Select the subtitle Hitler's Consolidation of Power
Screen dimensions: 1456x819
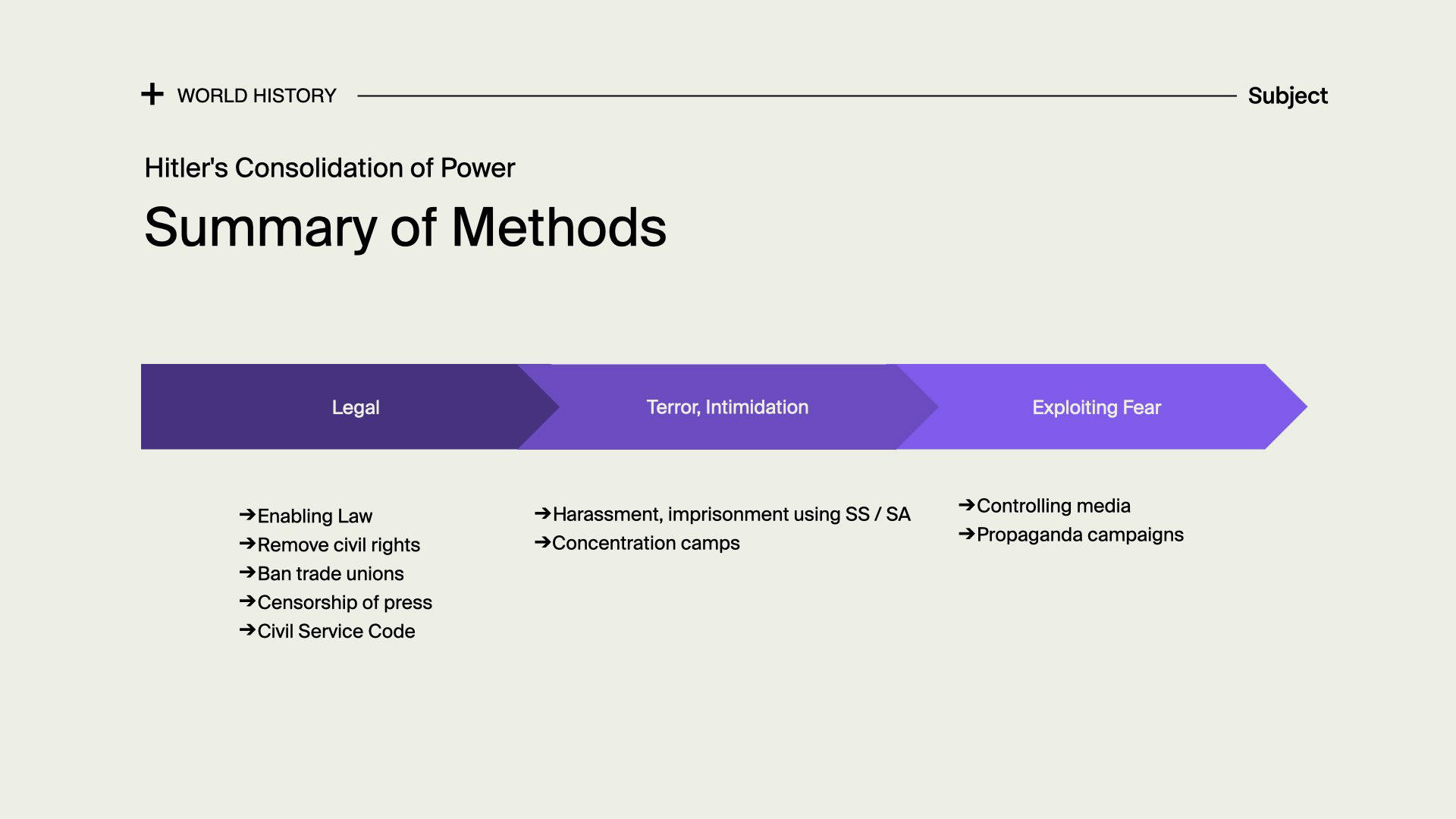(x=329, y=168)
